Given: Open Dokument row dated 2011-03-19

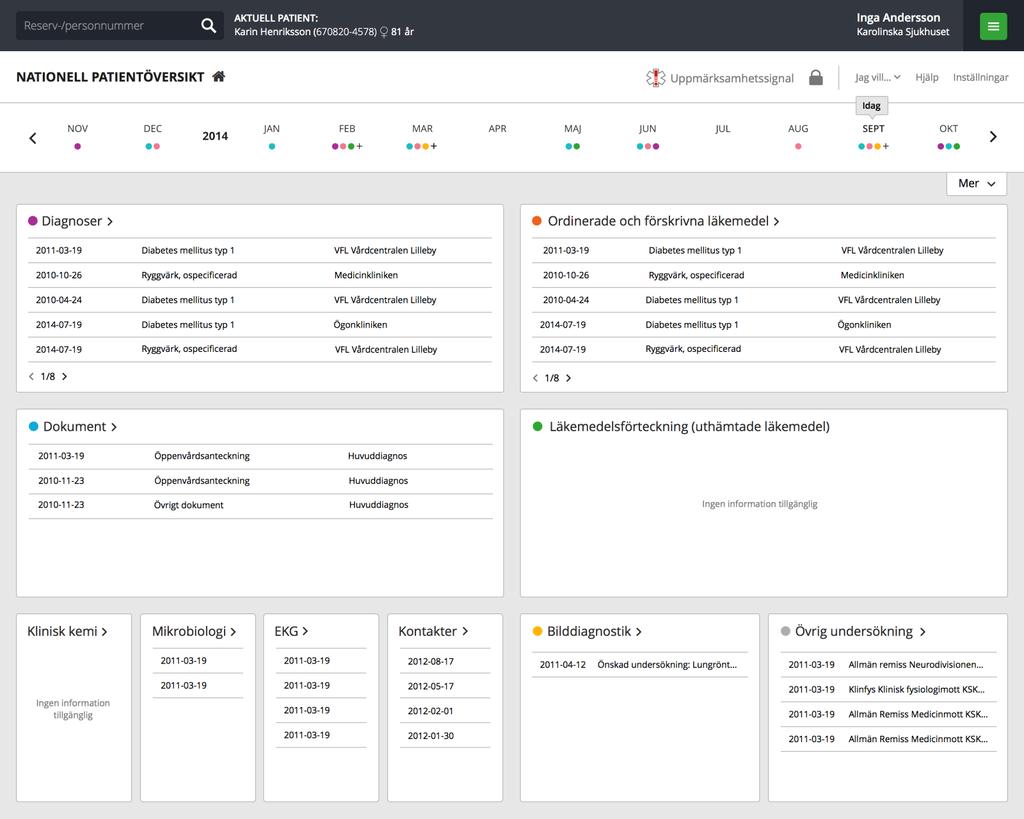Looking at the screenshot, I should point(260,456).
